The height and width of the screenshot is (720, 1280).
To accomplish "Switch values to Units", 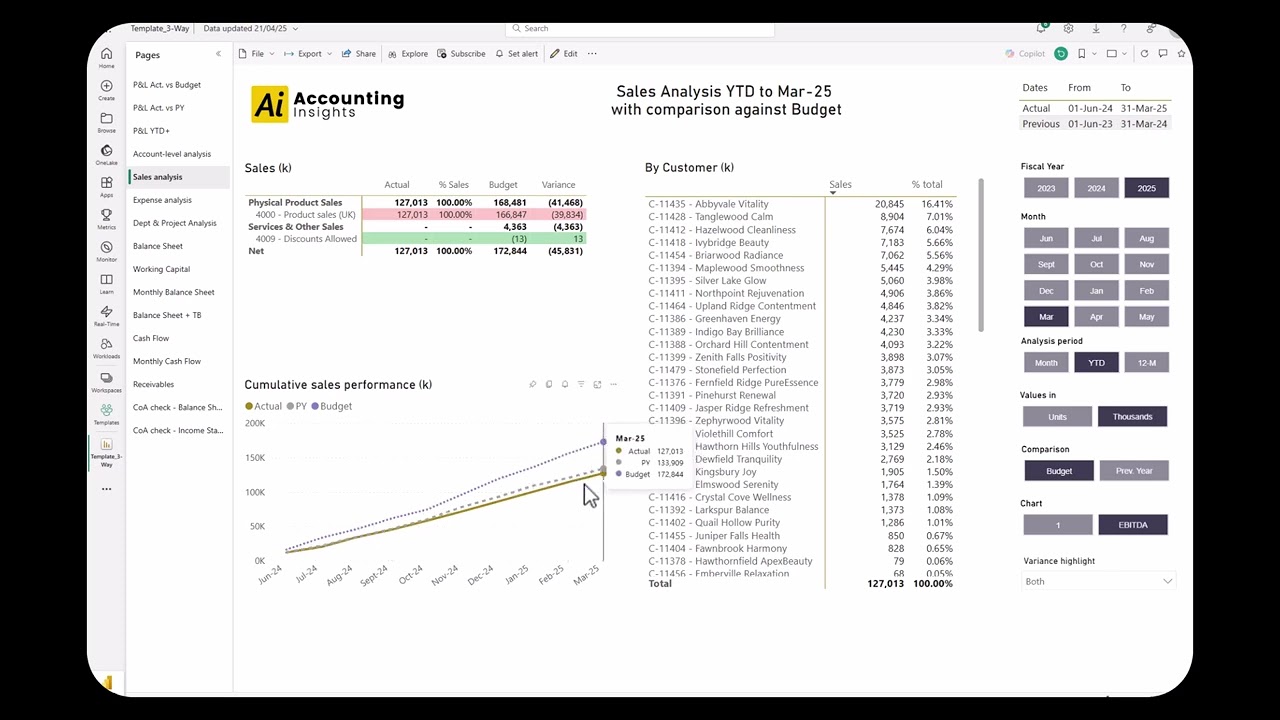I will 1057,417.
